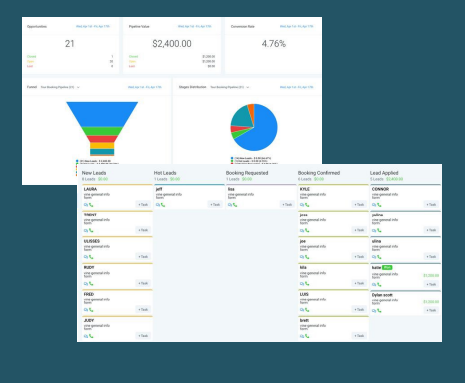The height and width of the screenshot is (383, 465).
Task: Open the chat icon on FRED's card
Action: 86,310
